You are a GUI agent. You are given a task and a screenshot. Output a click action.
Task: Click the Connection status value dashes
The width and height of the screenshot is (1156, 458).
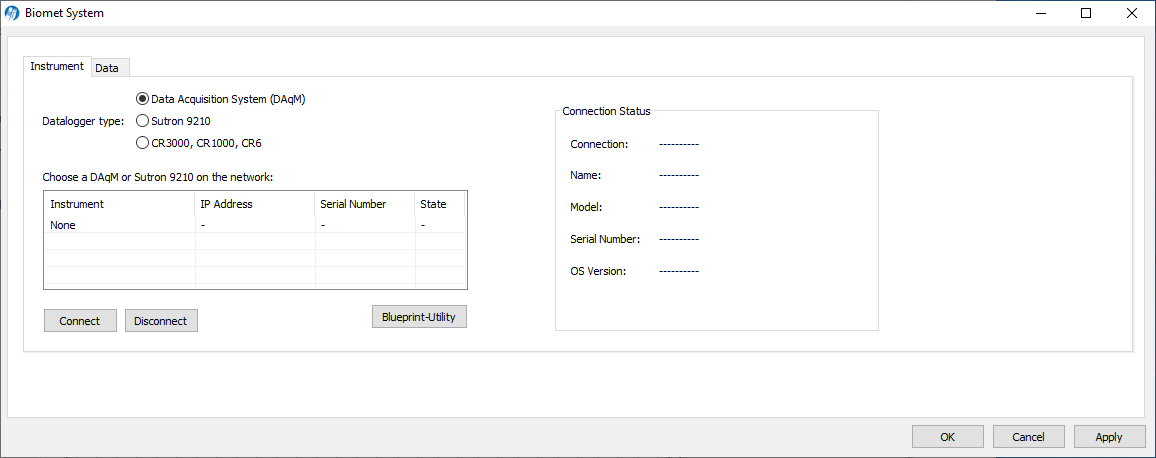[x=679, y=144]
